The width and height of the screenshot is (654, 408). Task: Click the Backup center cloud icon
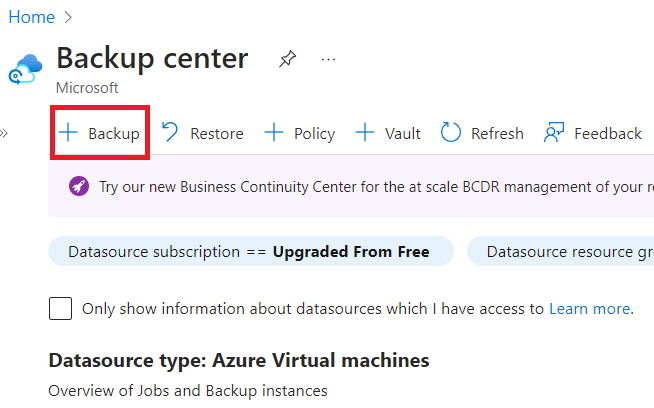24,70
